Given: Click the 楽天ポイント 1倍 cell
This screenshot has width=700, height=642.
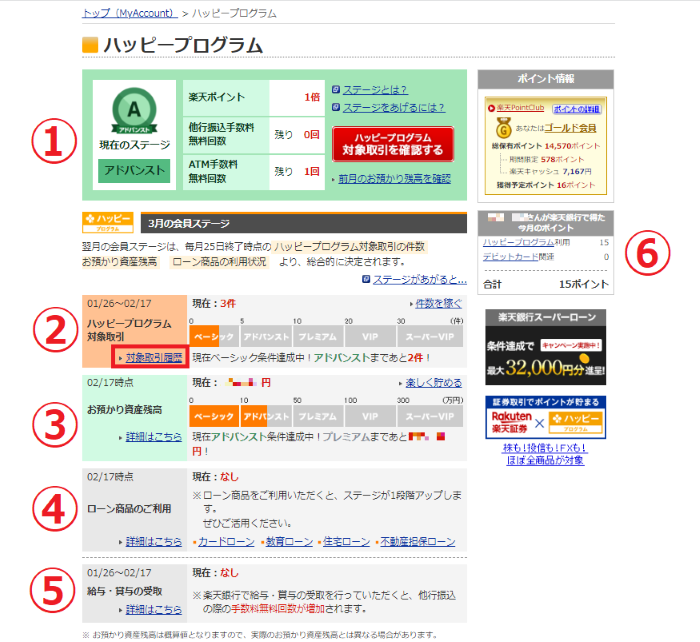Looking at the screenshot, I should (x=254, y=97).
